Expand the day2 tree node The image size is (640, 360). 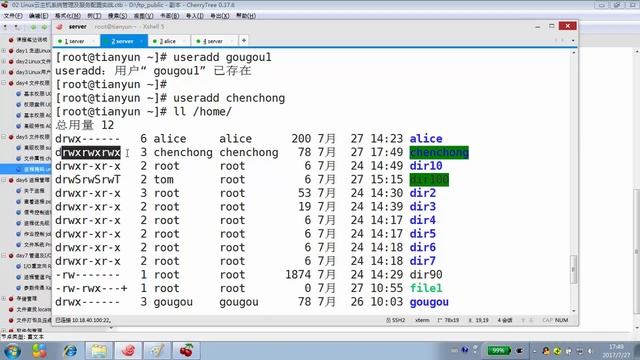click(x=4, y=61)
